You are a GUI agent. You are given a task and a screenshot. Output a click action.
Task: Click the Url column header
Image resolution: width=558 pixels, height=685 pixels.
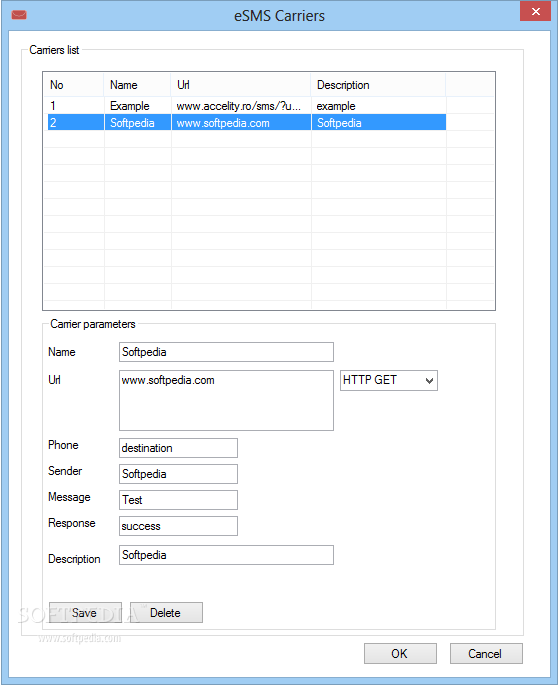click(x=241, y=85)
